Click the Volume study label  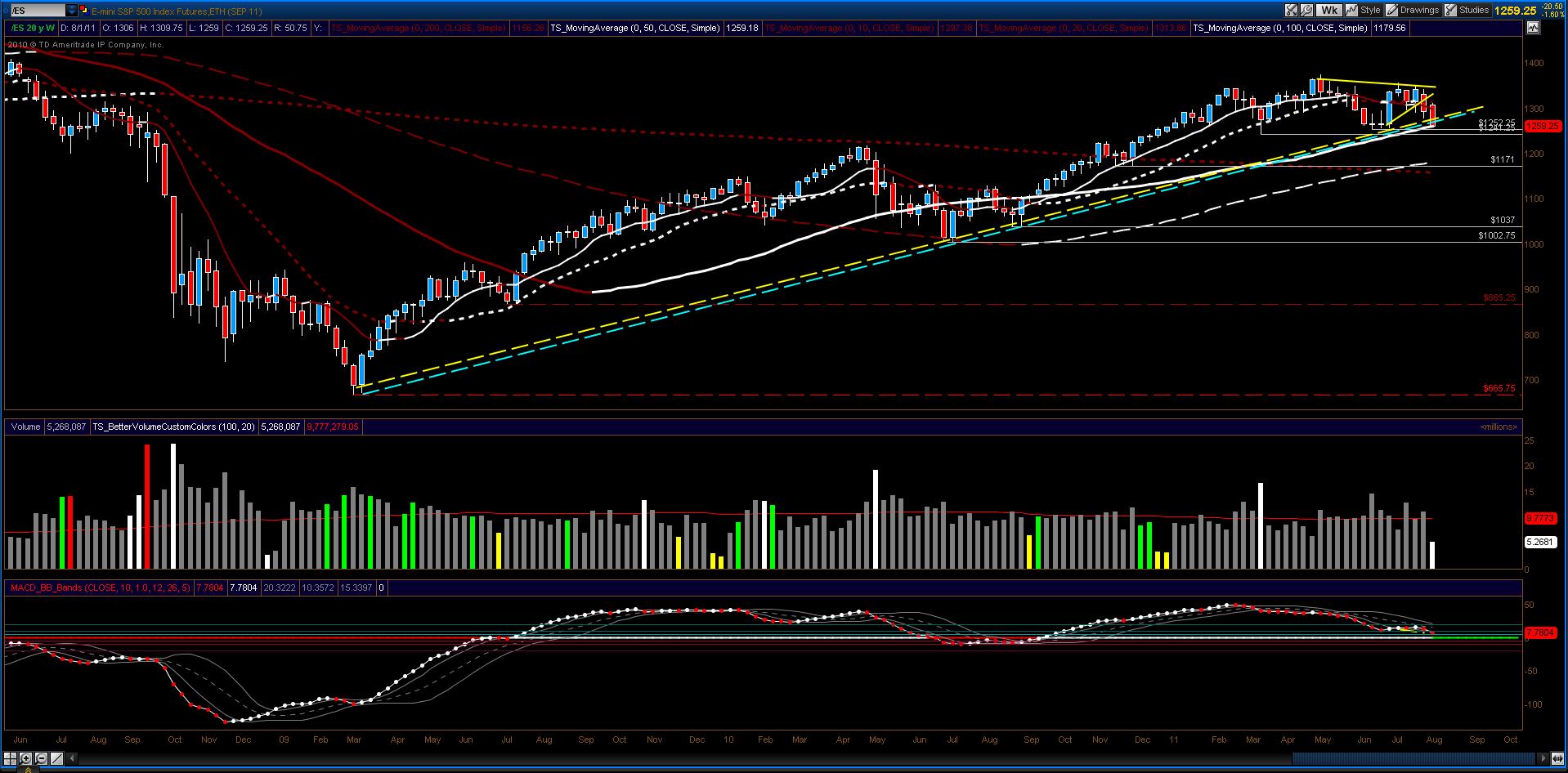tap(25, 427)
